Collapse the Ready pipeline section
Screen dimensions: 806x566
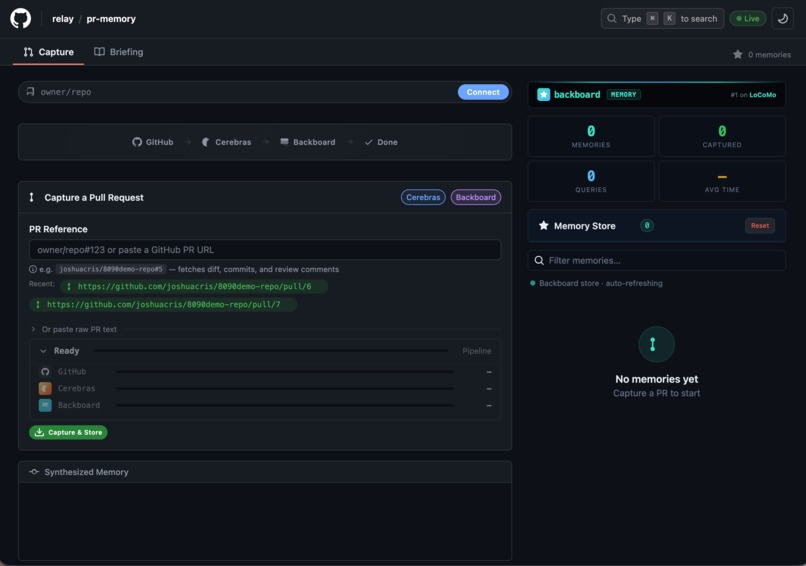pos(43,351)
